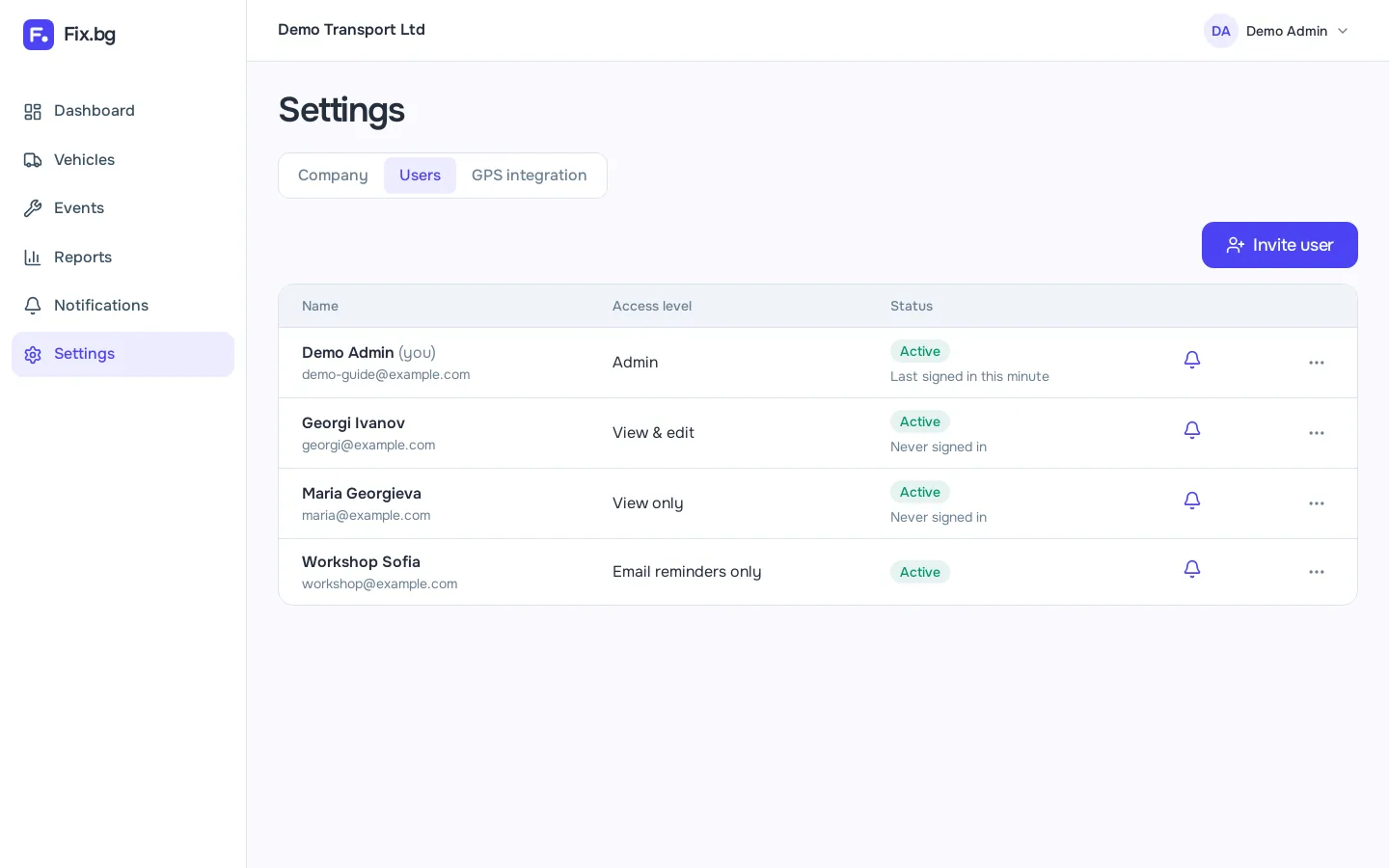The width and height of the screenshot is (1389, 868).
Task: Click the DA avatar in header
Action: tap(1221, 31)
